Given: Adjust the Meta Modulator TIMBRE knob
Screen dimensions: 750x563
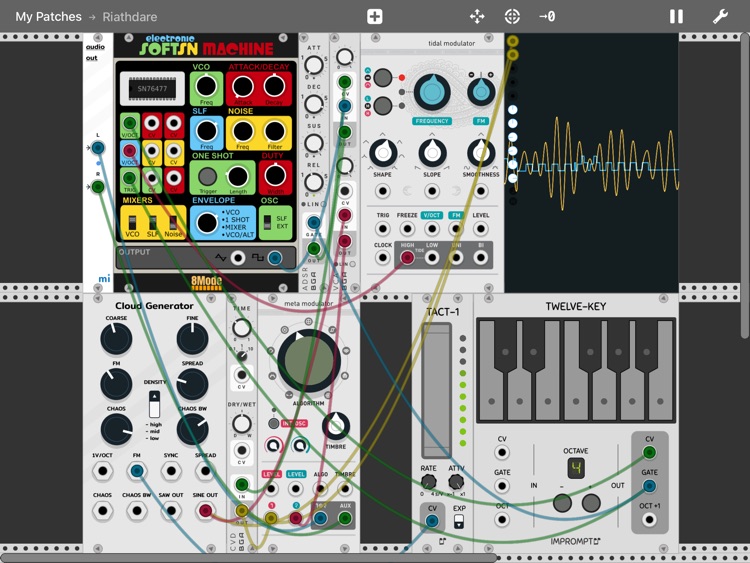Looking at the screenshot, I should click(x=336, y=426).
